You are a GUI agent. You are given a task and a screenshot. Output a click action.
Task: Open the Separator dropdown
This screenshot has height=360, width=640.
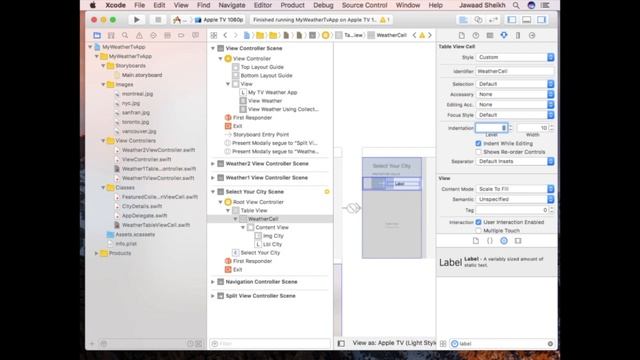coord(515,162)
